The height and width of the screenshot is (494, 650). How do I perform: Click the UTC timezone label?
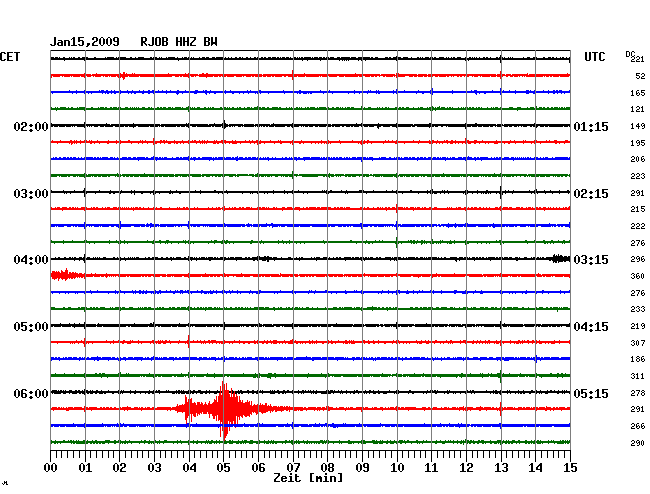[x=594, y=57]
